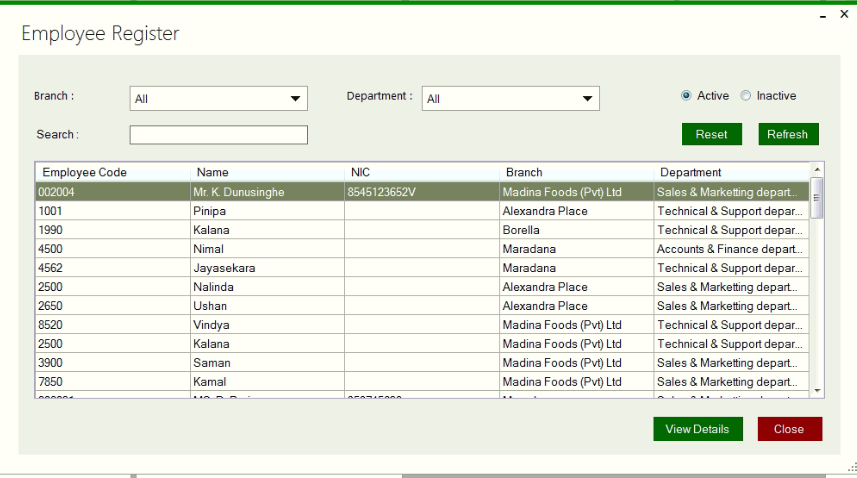Sort by the Branch column header

(x=576, y=172)
